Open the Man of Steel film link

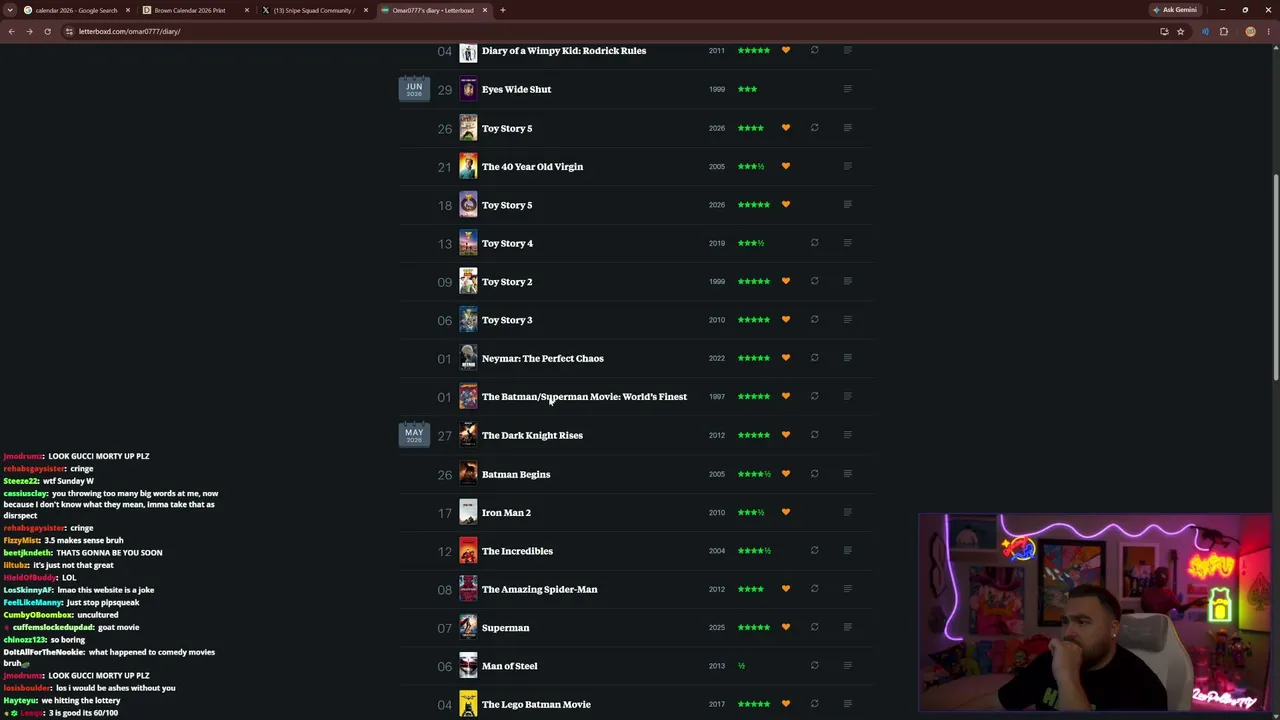click(x=509, y=666)
